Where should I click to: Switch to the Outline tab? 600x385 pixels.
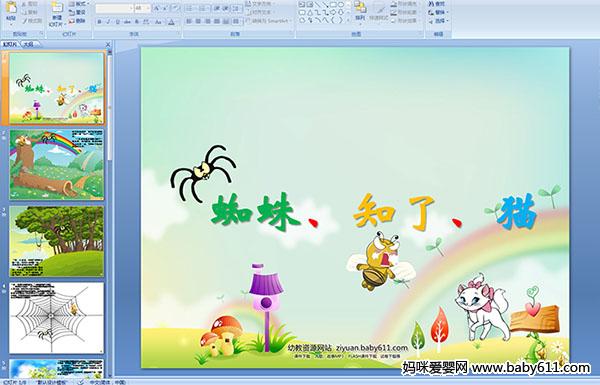click(x=28, y=45)
